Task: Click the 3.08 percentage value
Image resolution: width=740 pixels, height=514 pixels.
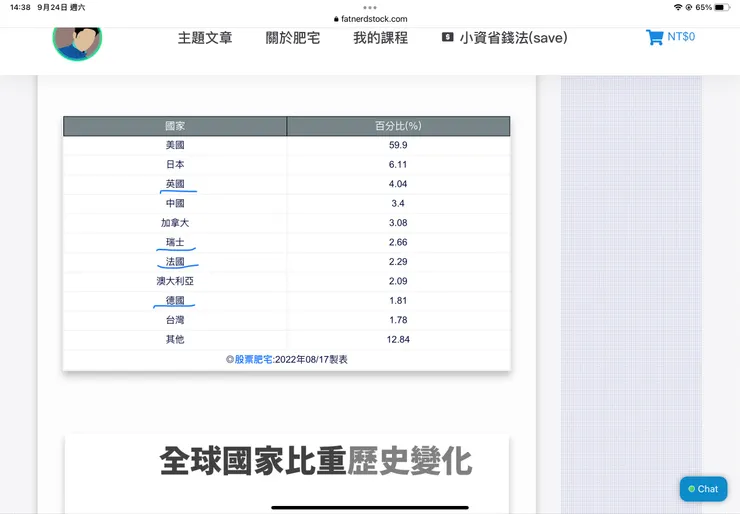Action: point(398,223)
